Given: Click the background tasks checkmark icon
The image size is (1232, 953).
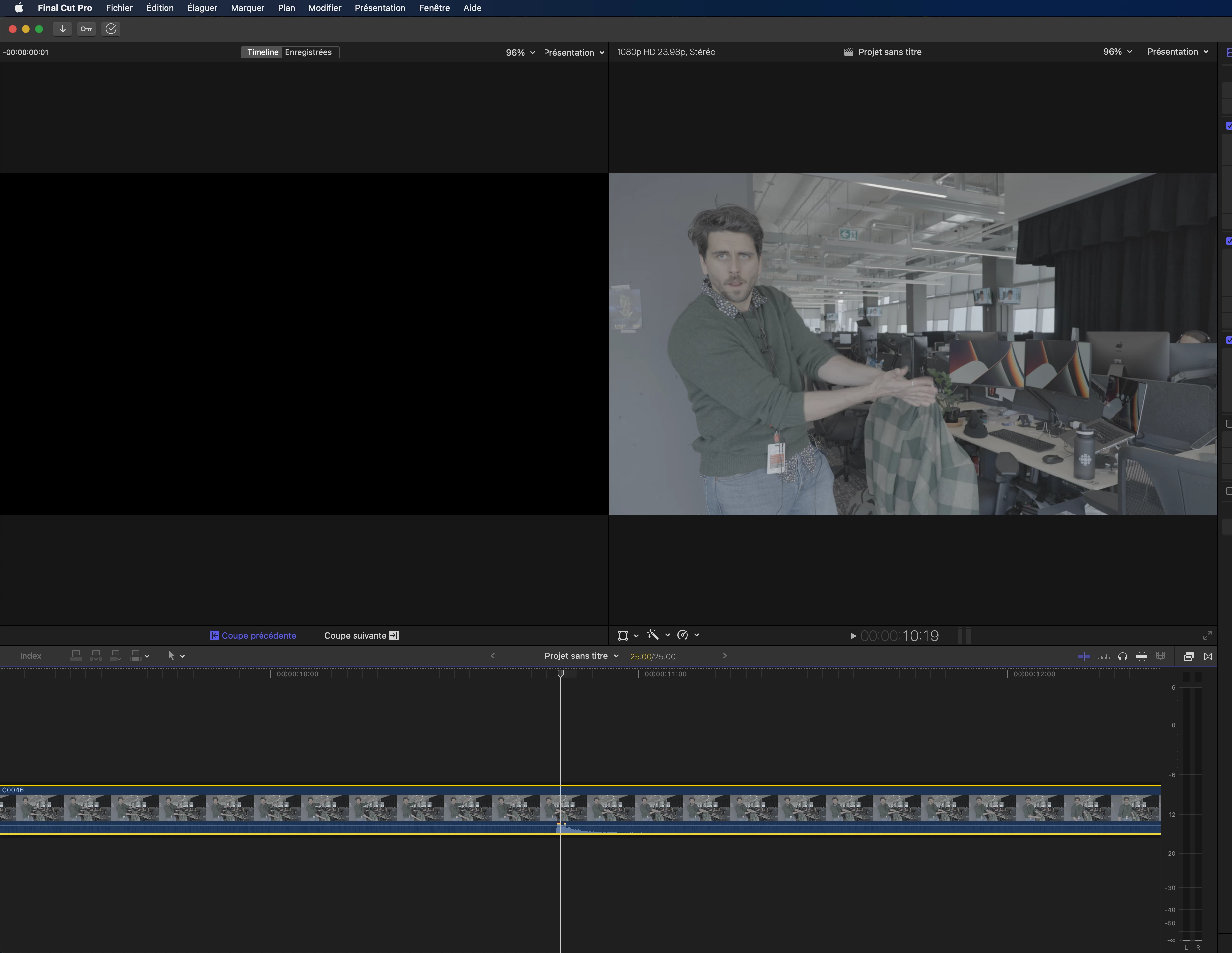Looking at the screenshot, I should [x=111, y=29].
